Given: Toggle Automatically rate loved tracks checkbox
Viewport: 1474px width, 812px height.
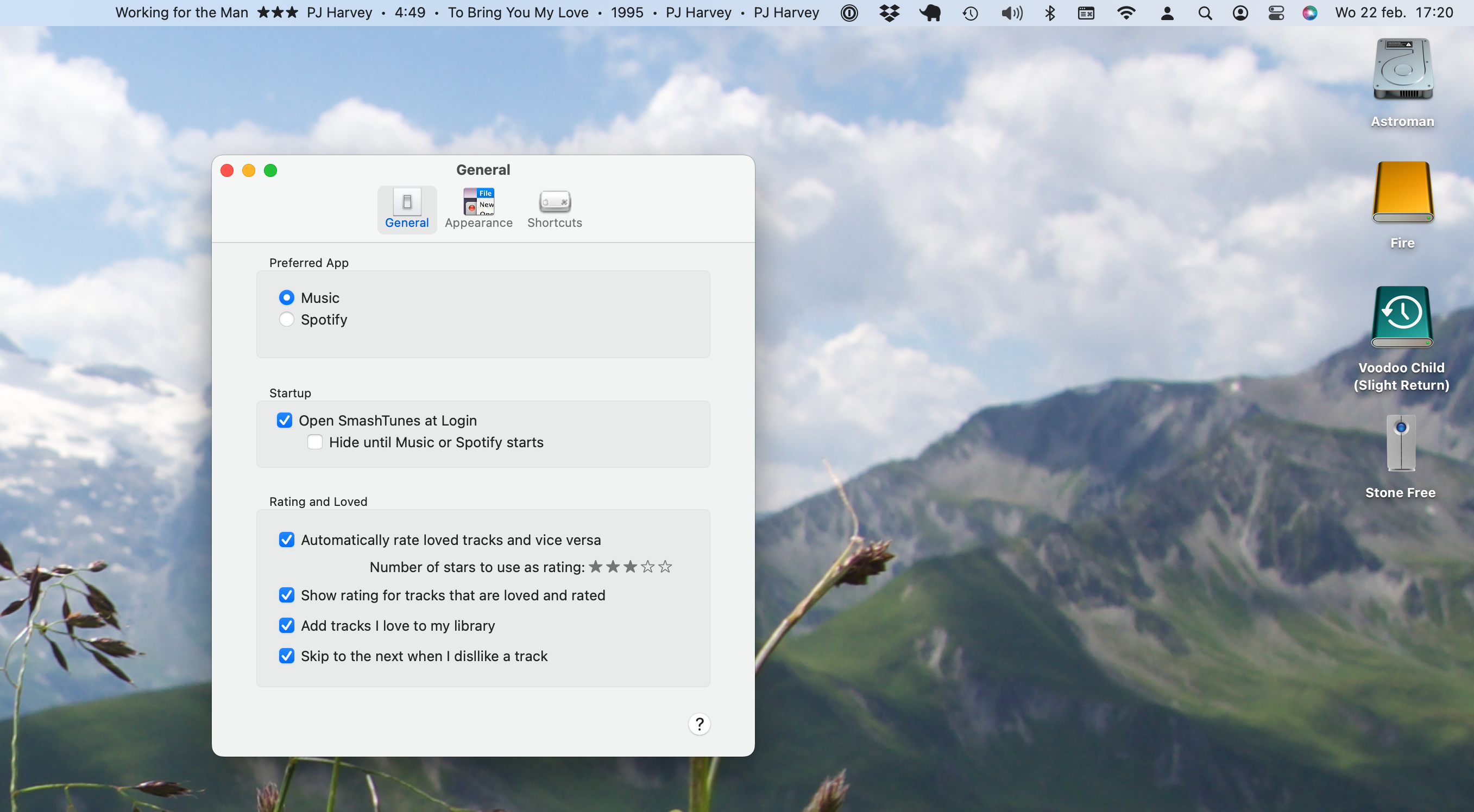Looking at the screenshot, I should click(287, 540).
